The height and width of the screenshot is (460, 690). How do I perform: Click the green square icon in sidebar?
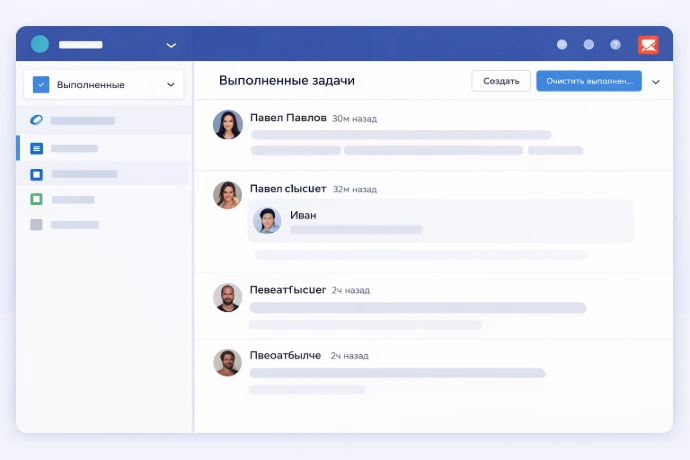tap(37, 199)
